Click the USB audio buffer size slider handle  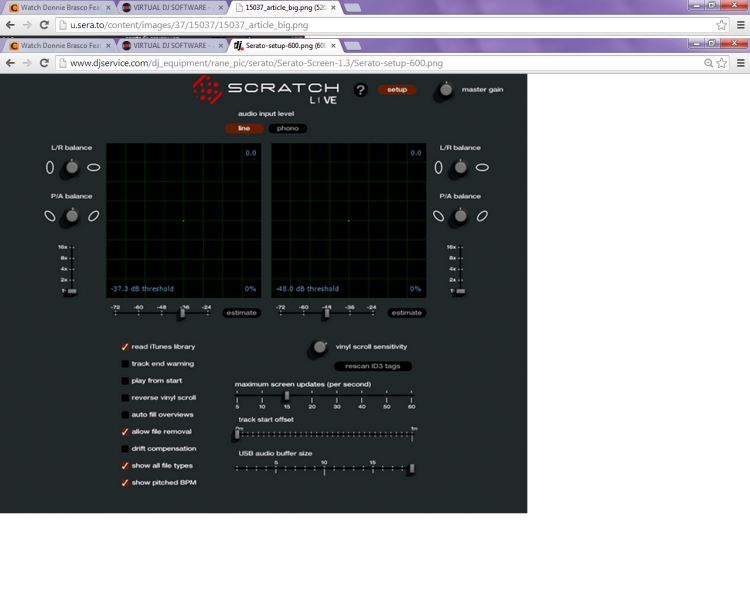(411, 469)
